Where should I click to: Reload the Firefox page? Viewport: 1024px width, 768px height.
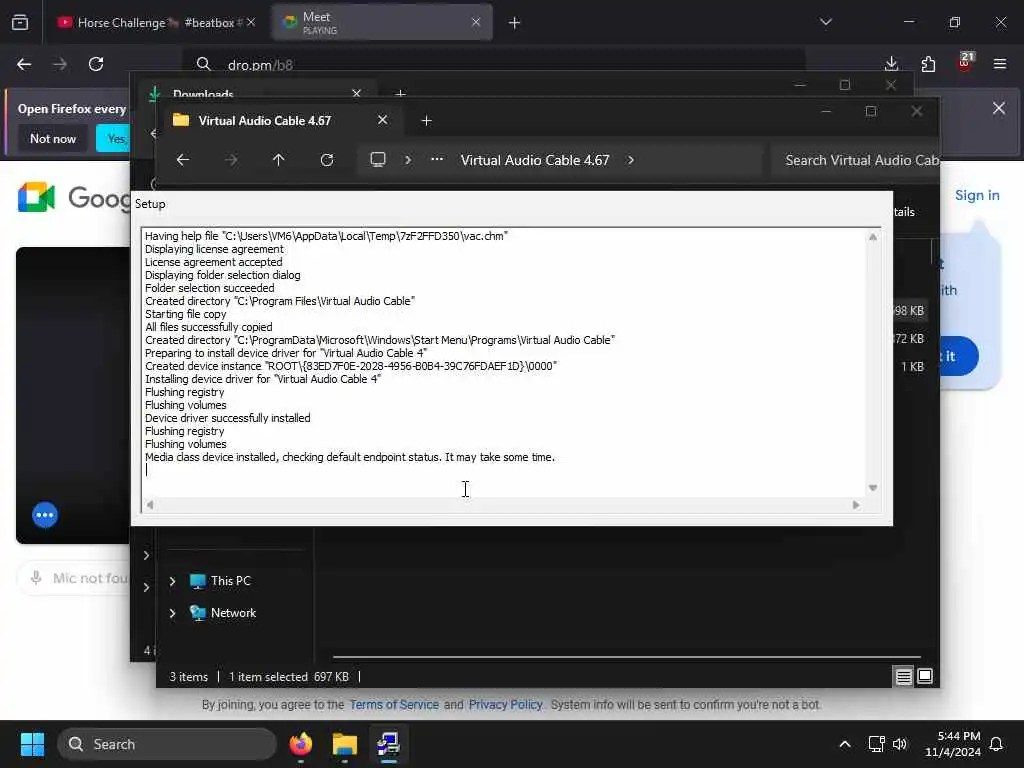tap(96, 64)
